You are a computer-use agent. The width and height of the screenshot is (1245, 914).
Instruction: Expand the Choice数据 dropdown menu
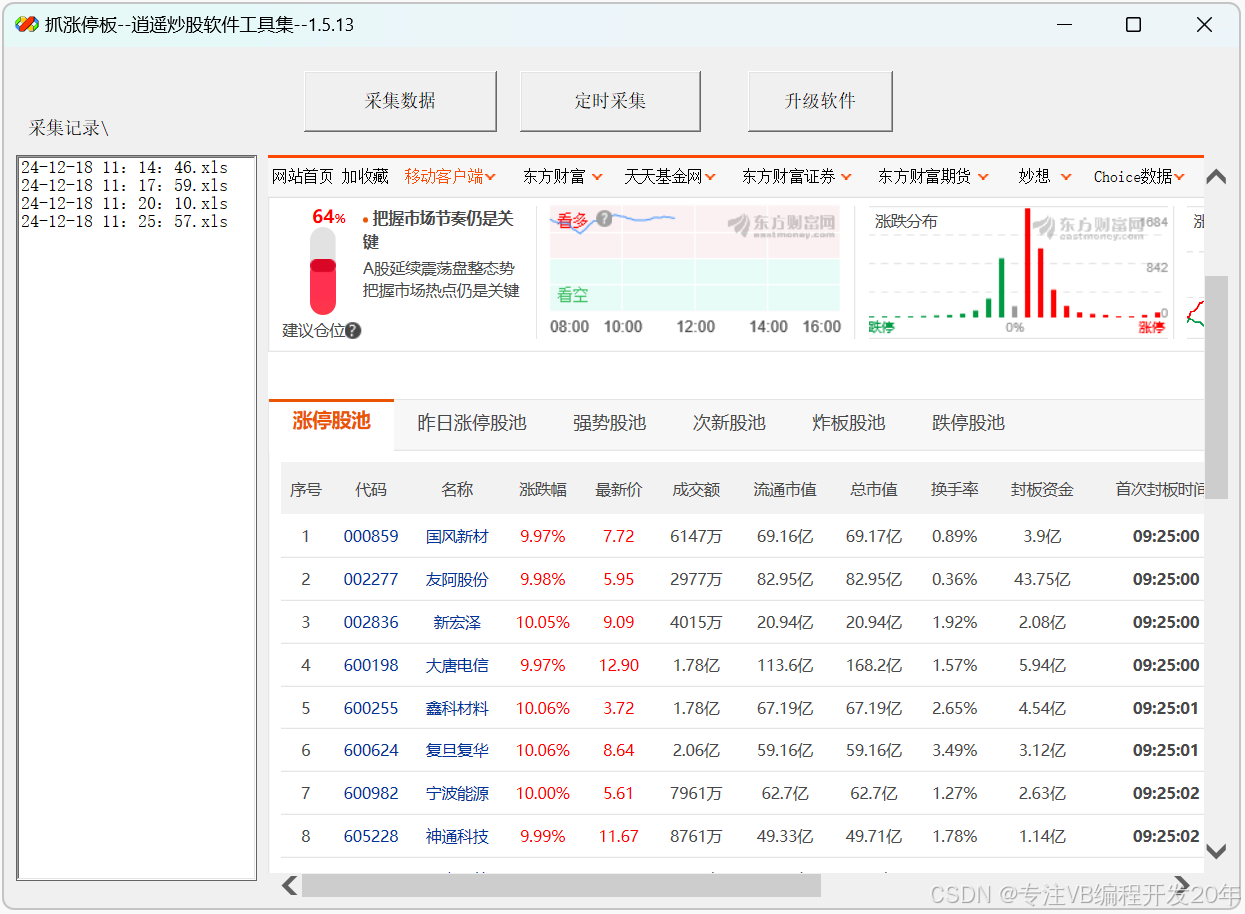click(1139, 176)
